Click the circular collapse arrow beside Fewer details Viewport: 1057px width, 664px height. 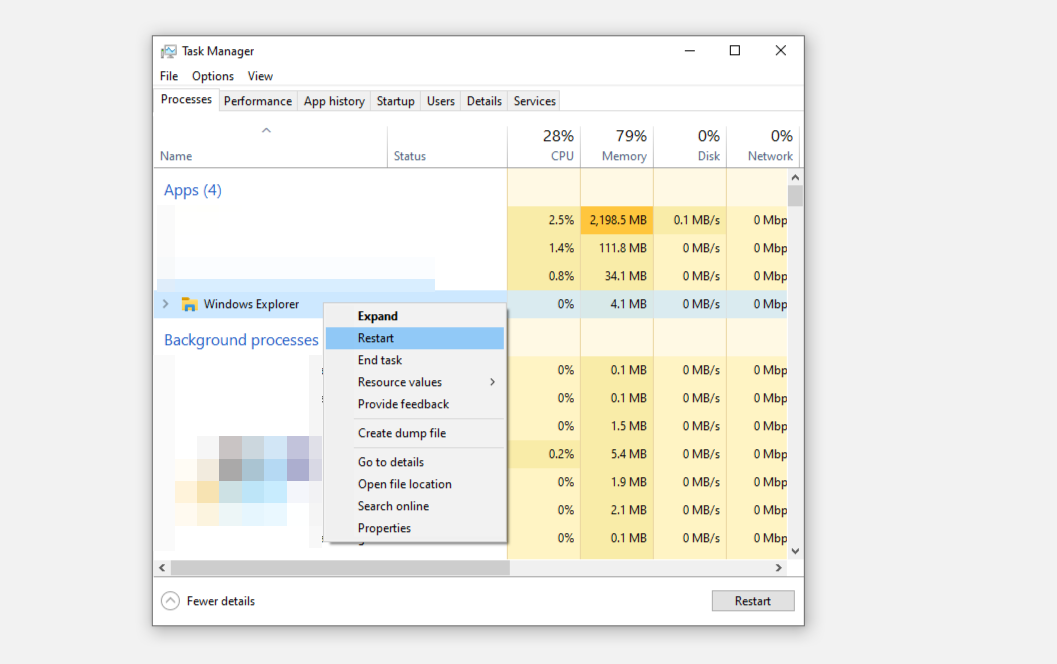click(x=170, y=600)
